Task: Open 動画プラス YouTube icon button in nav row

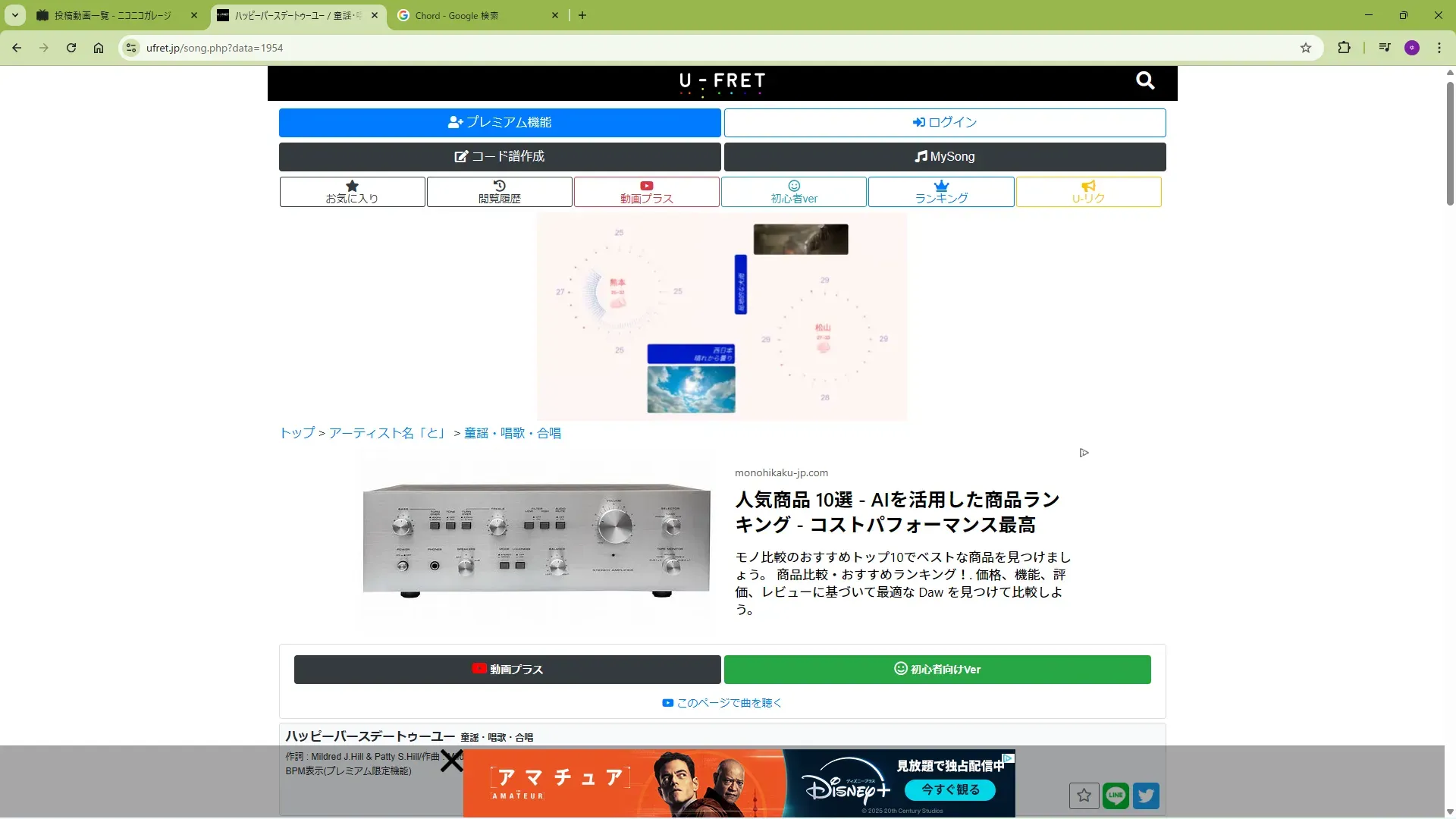Action: (x=646, y=192)
